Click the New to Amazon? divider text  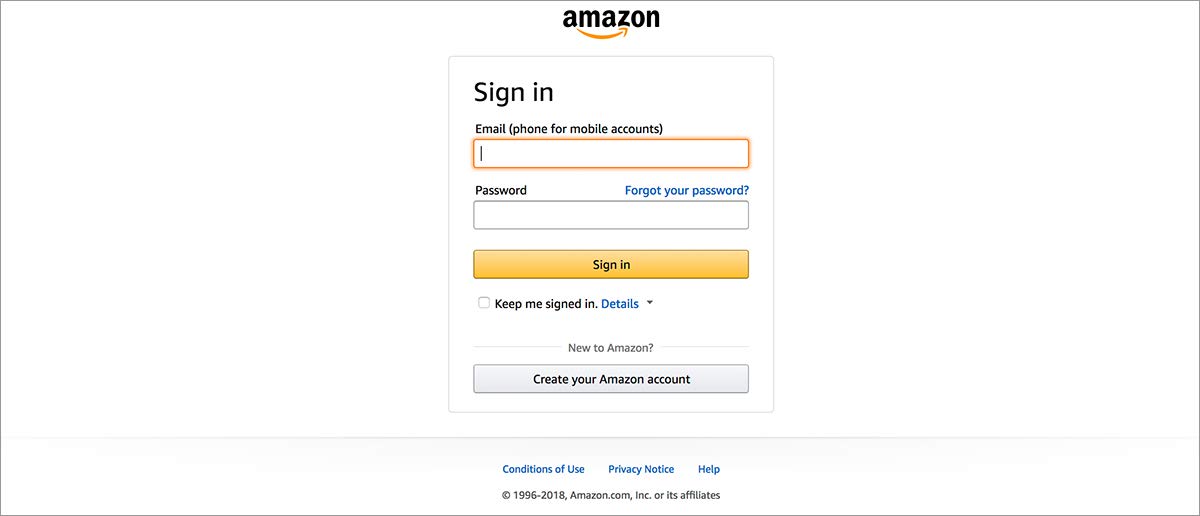[x=611, y=348]
